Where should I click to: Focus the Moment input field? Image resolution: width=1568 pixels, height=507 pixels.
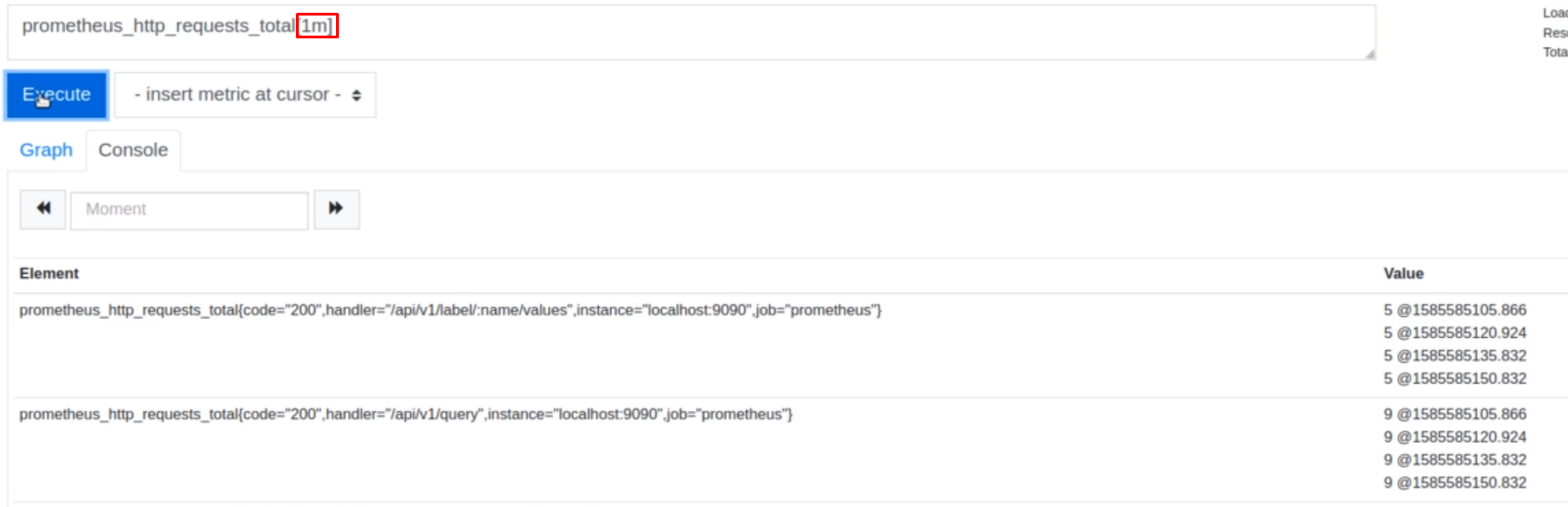(x=189, y=209)
